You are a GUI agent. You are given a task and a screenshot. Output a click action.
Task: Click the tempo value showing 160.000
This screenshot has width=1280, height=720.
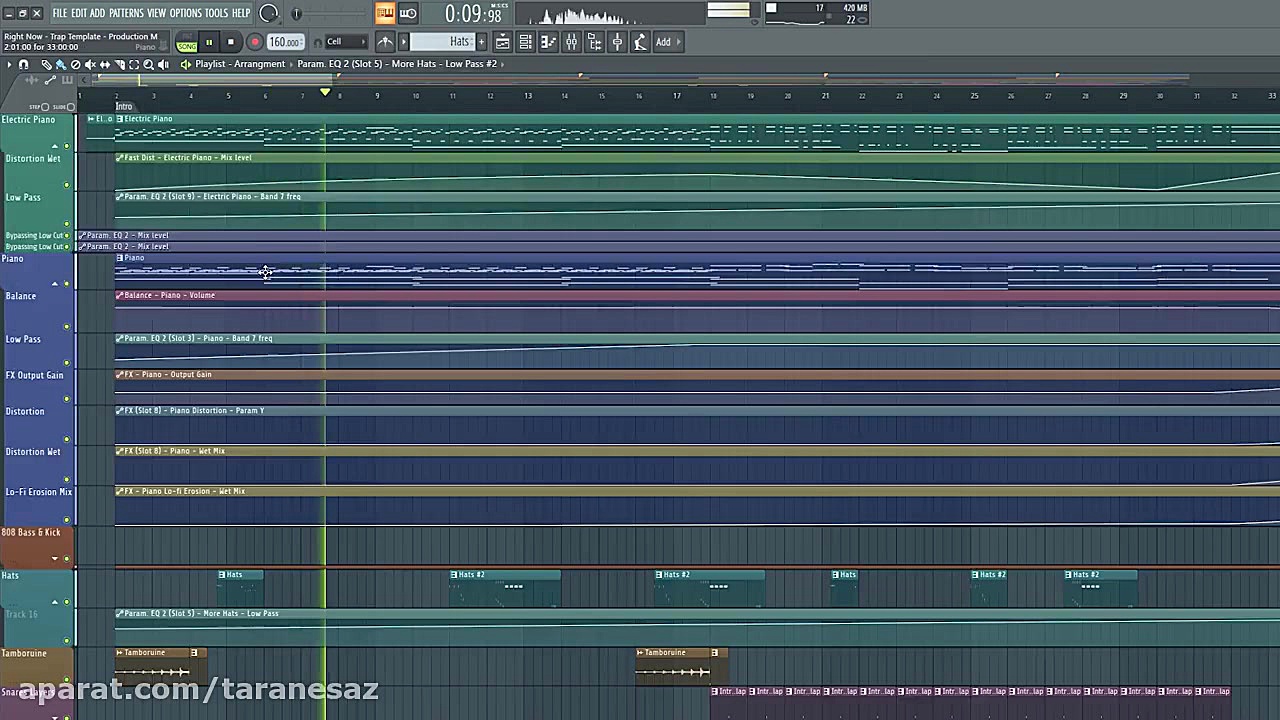284,42
